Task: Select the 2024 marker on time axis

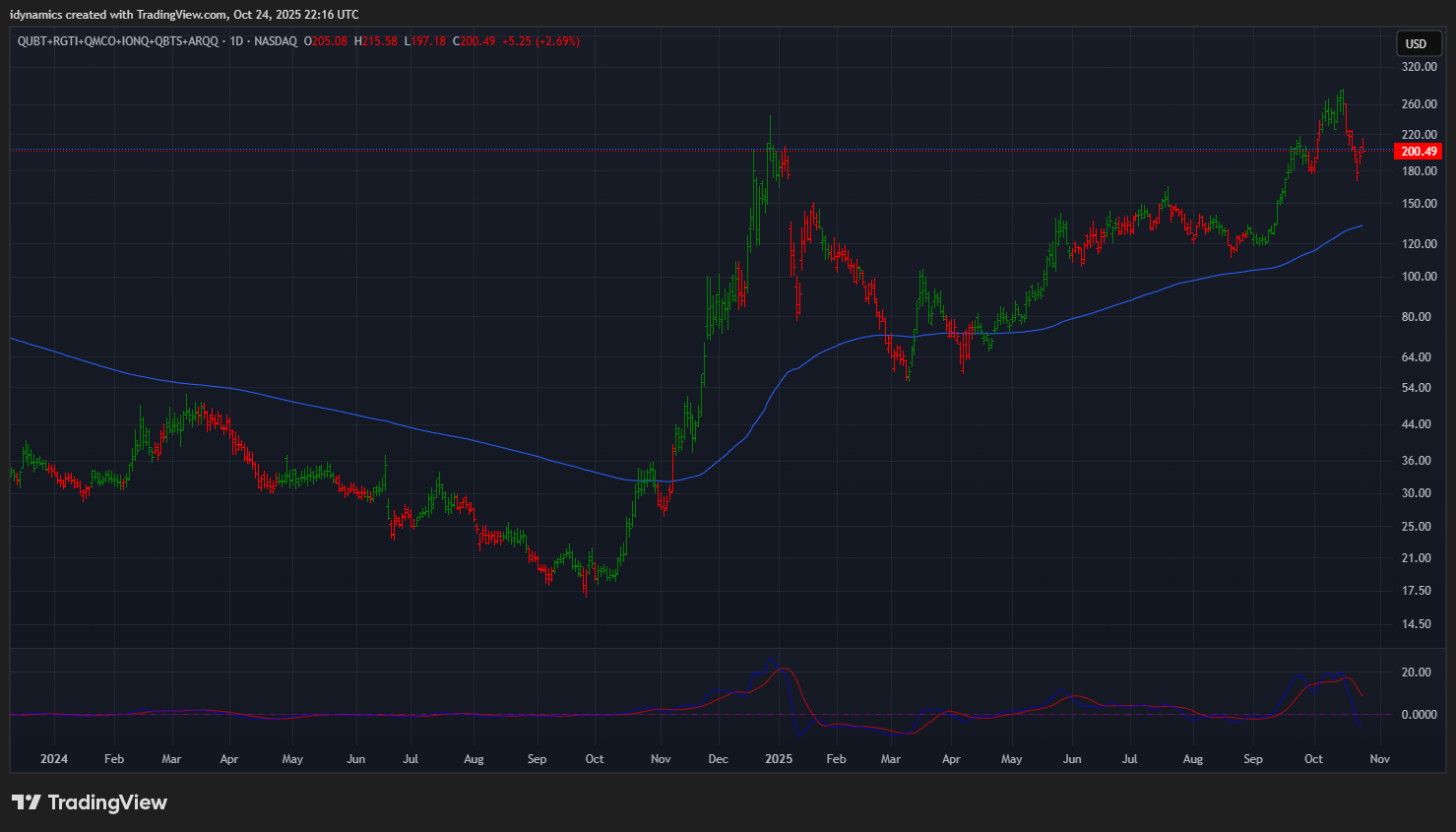Action: click(x=54, y=759)
